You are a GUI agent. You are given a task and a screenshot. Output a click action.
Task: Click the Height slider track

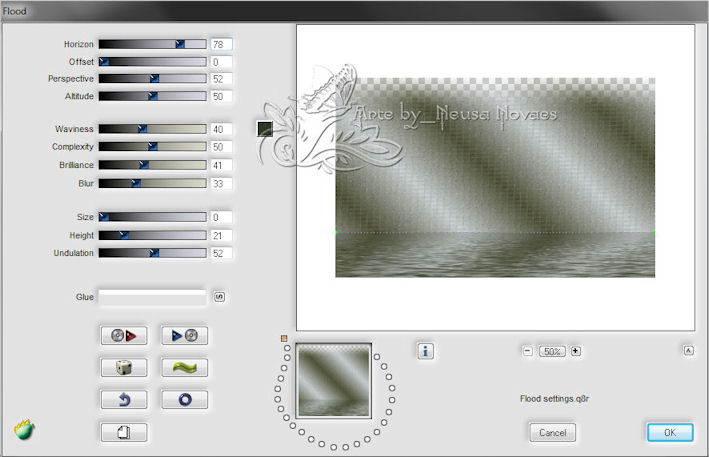pos(152,235)
